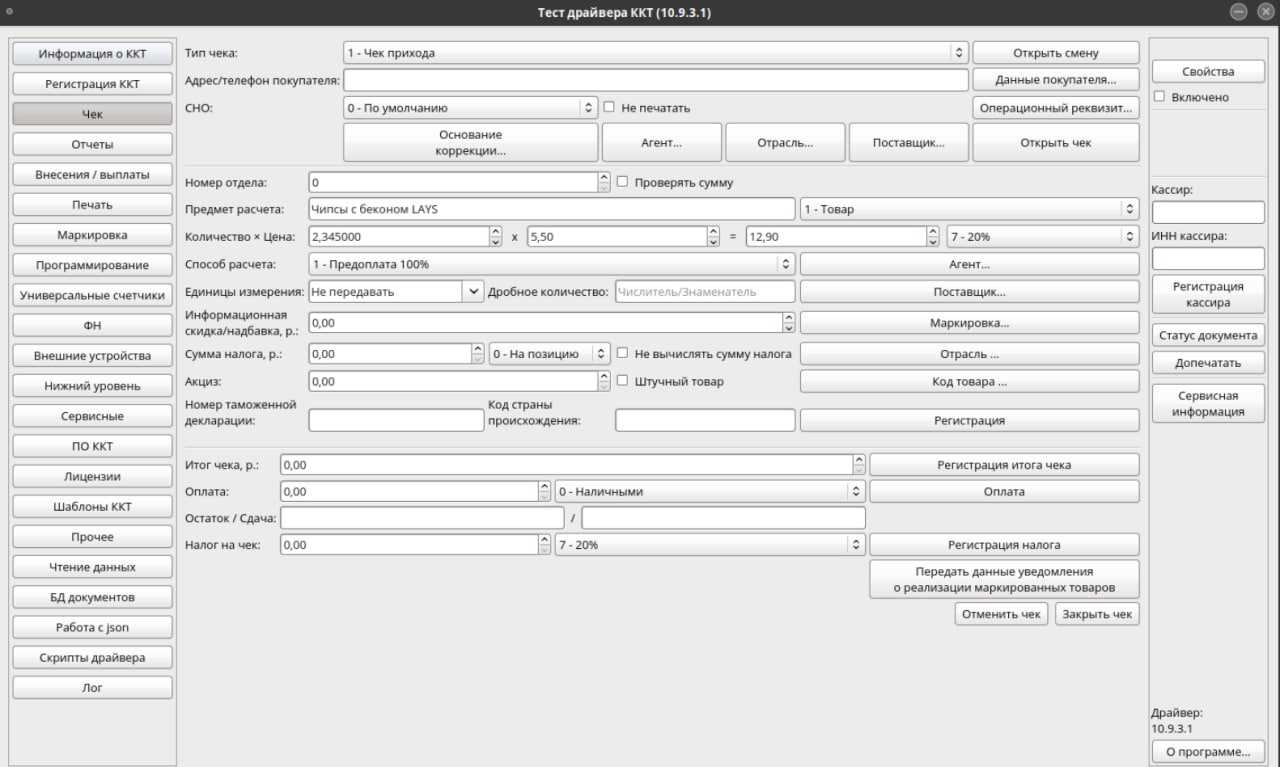Open driver 'Свойства' button
Image resolution: width=1280 pixels, height=767 pixels.
pyautogui.click(x=1208, y=72)
